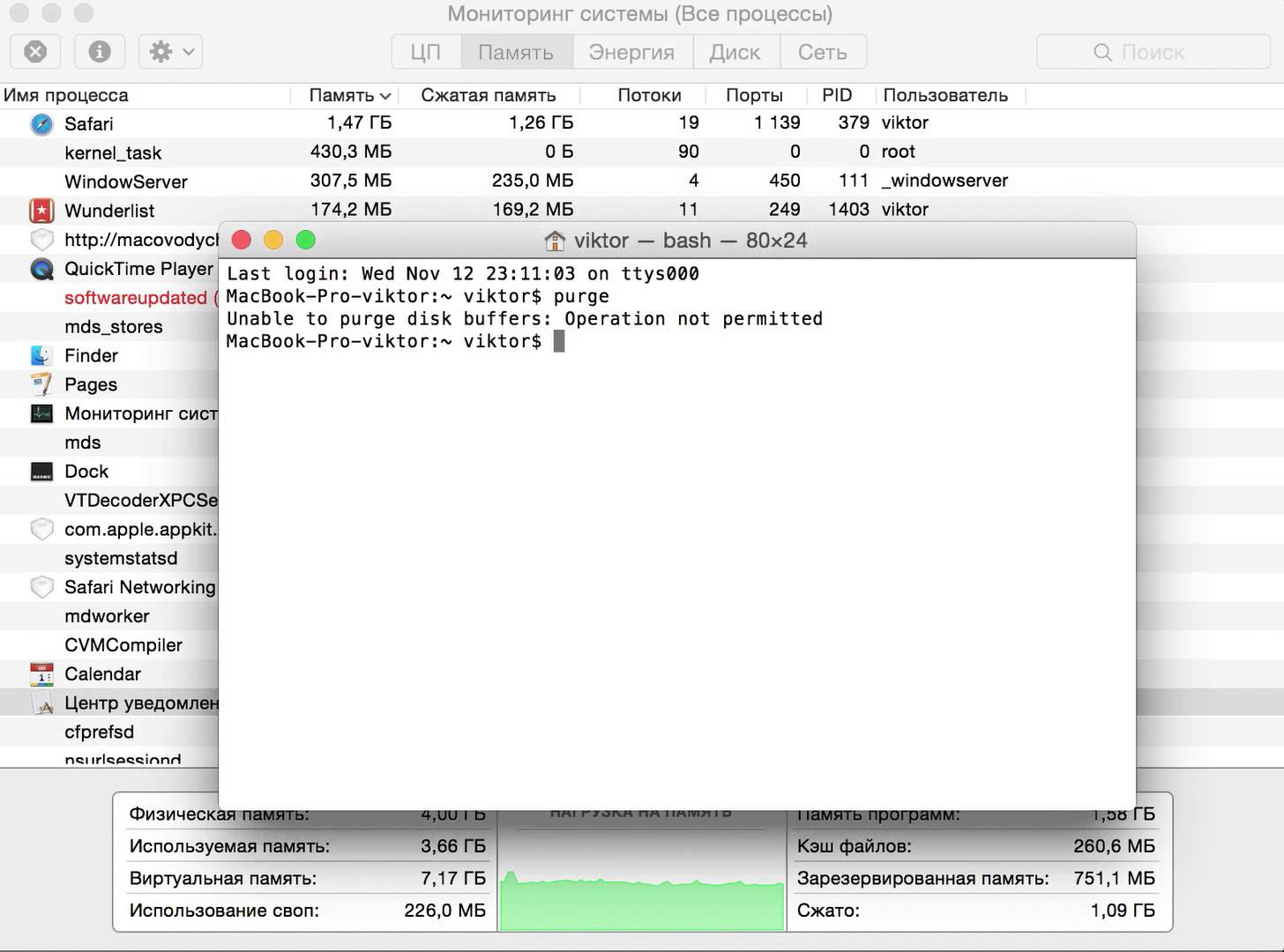
Task: Click the QuickTime Player icon
Action: [41, 269]
